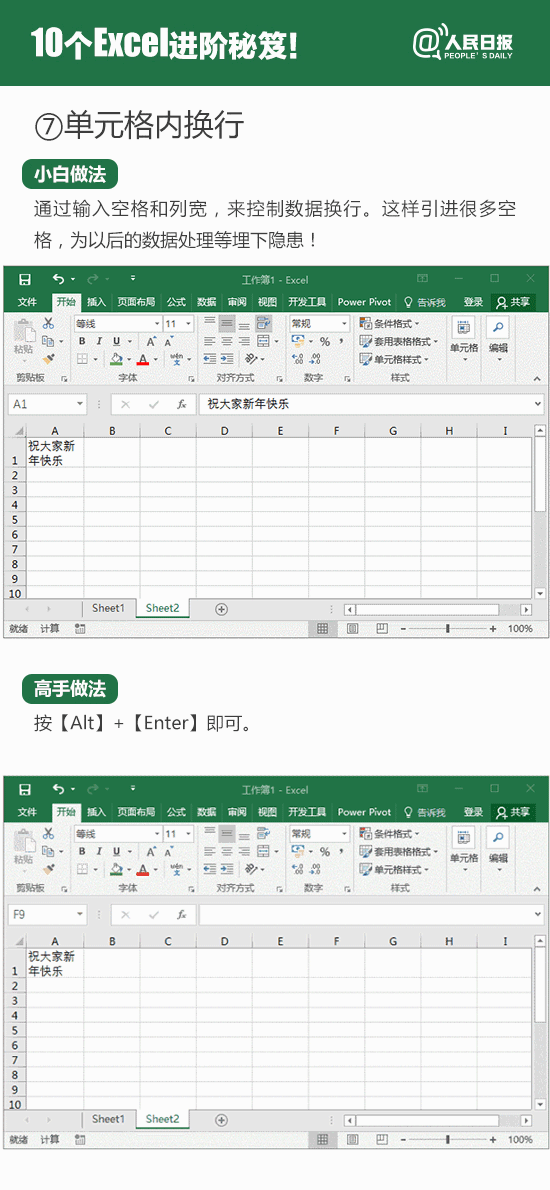Open the 公式 tab in the A1 Excel window

176,301
